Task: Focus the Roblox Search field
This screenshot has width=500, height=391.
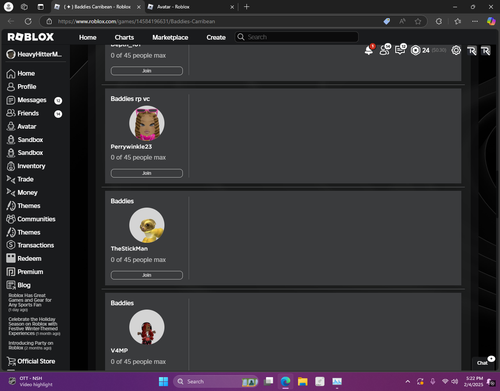Action: [x=297, y=37]
